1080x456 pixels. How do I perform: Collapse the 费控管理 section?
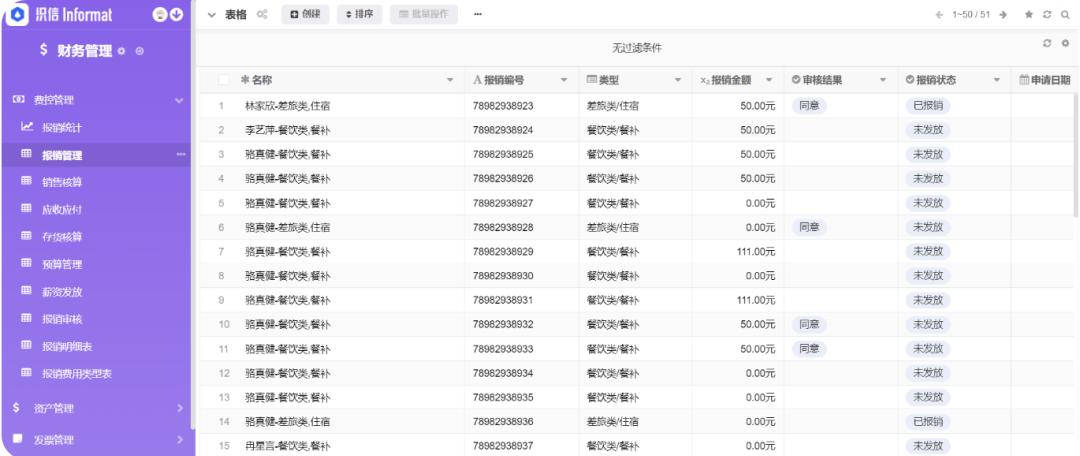point(179,101)
